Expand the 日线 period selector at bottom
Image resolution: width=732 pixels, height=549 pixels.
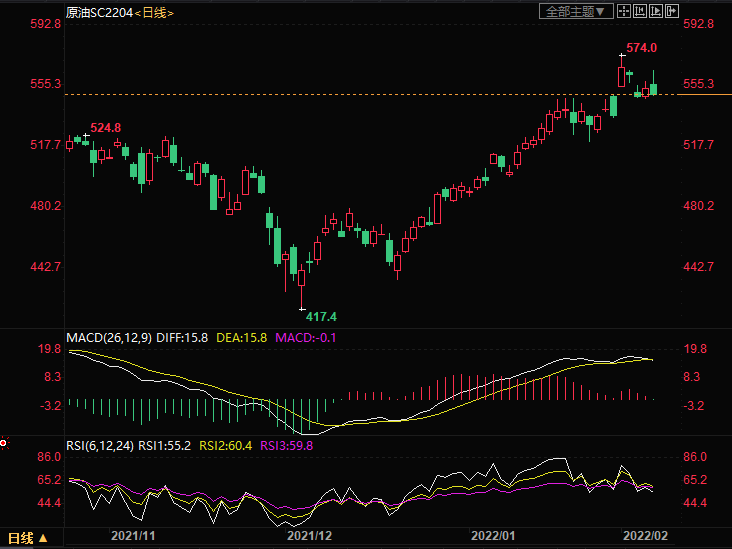25,539
